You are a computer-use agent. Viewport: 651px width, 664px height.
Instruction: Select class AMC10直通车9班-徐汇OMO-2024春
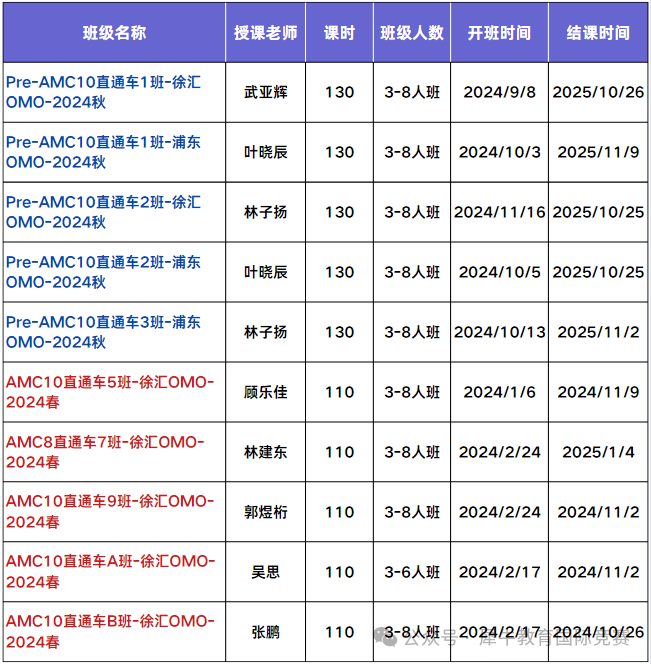[110, 512]
